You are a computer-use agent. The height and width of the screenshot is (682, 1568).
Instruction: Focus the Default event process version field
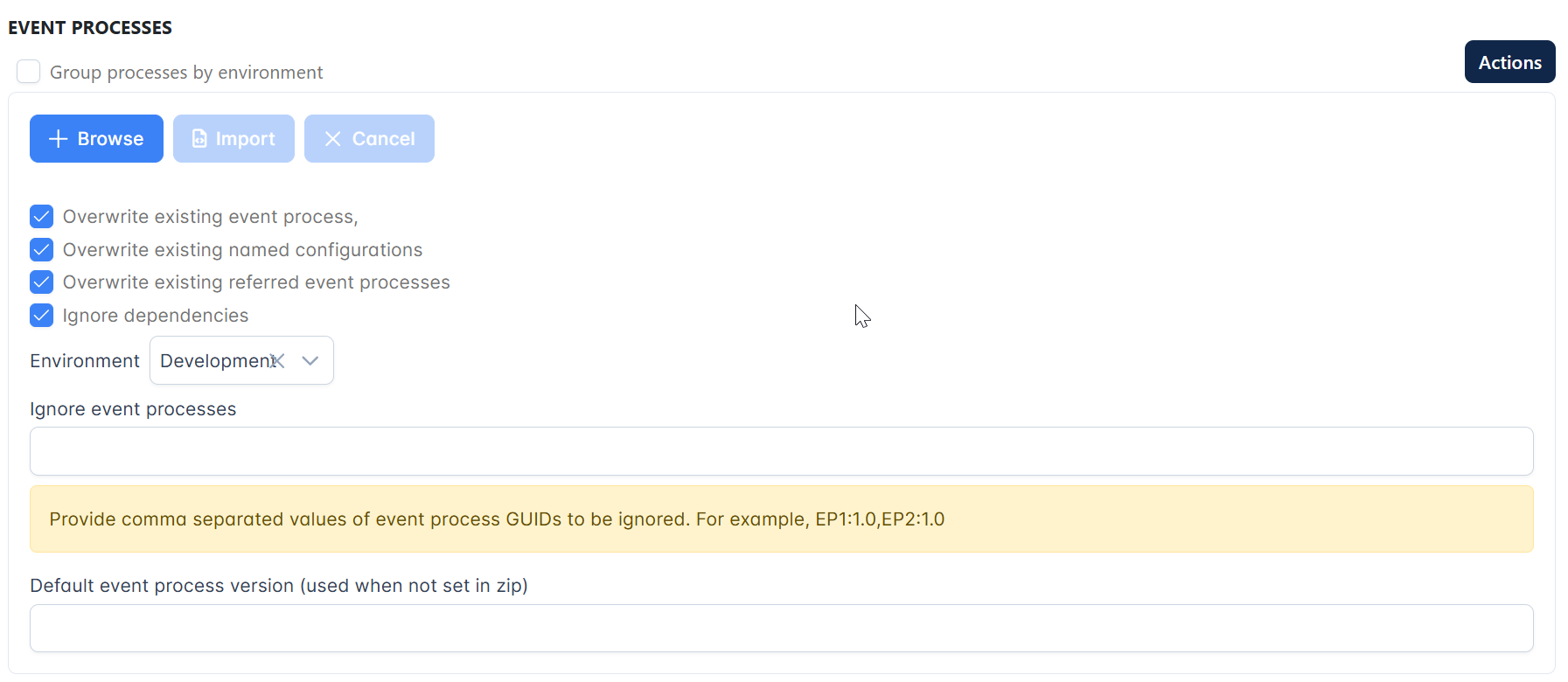tap(782, 629)
